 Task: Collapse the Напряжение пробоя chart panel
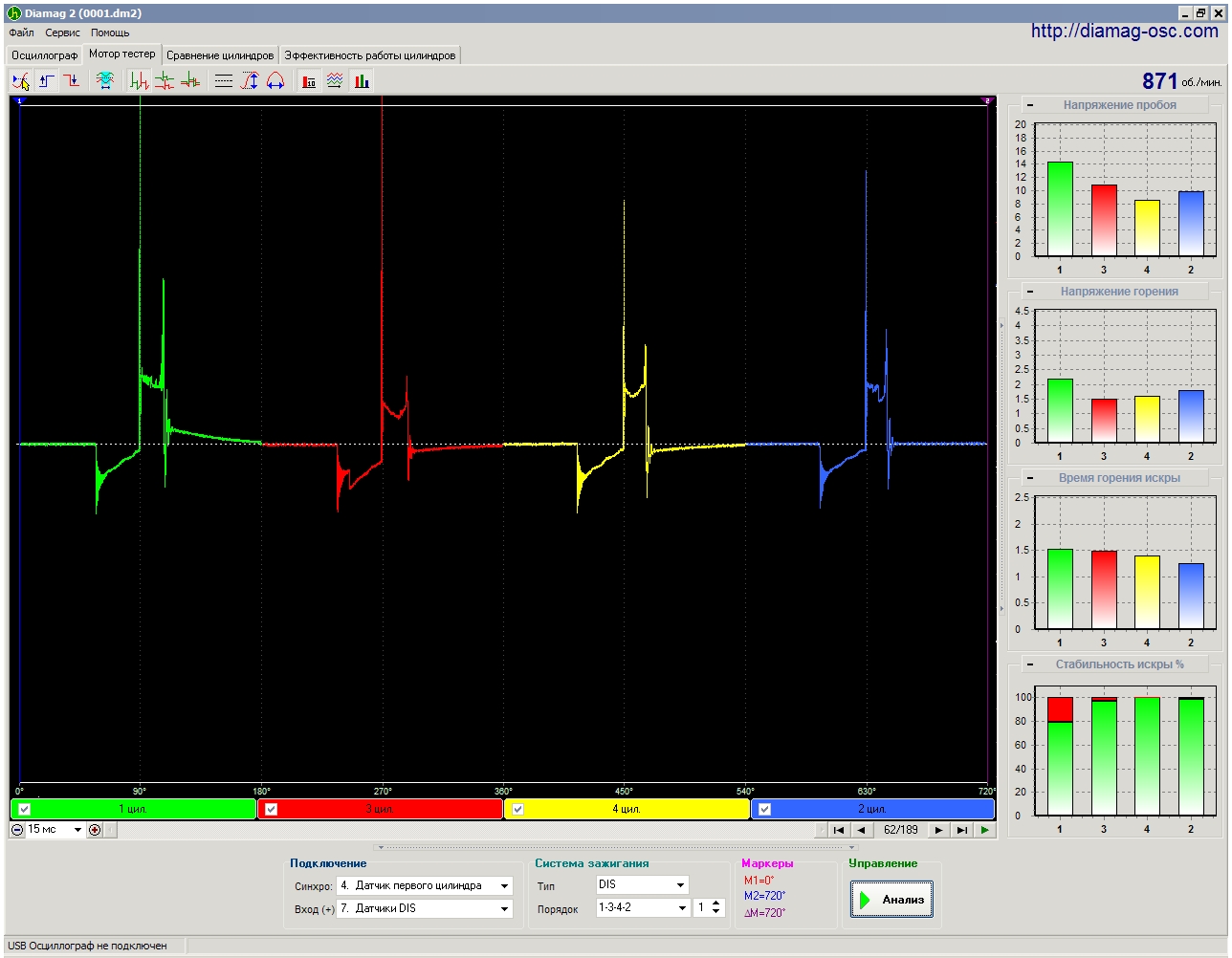[1029, 105]
